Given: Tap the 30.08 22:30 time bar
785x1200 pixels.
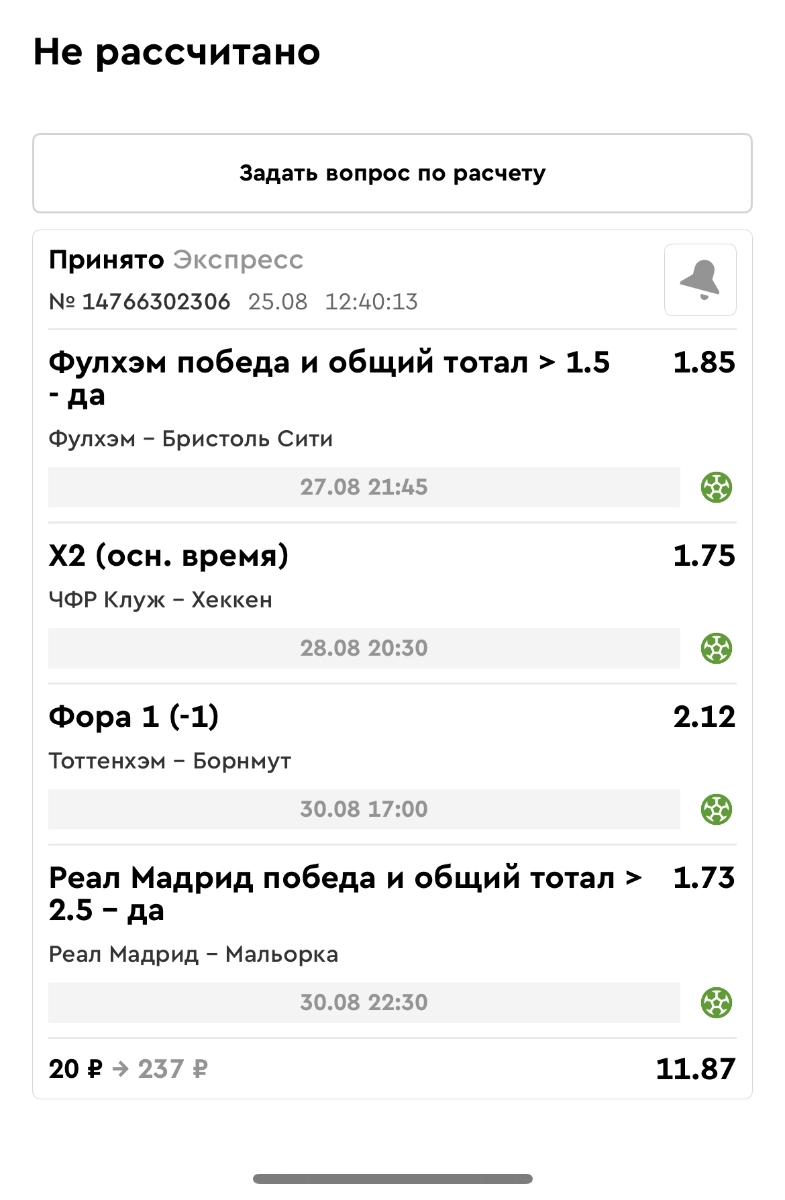Looking at the screenshot, I should tap(364, 1002).
